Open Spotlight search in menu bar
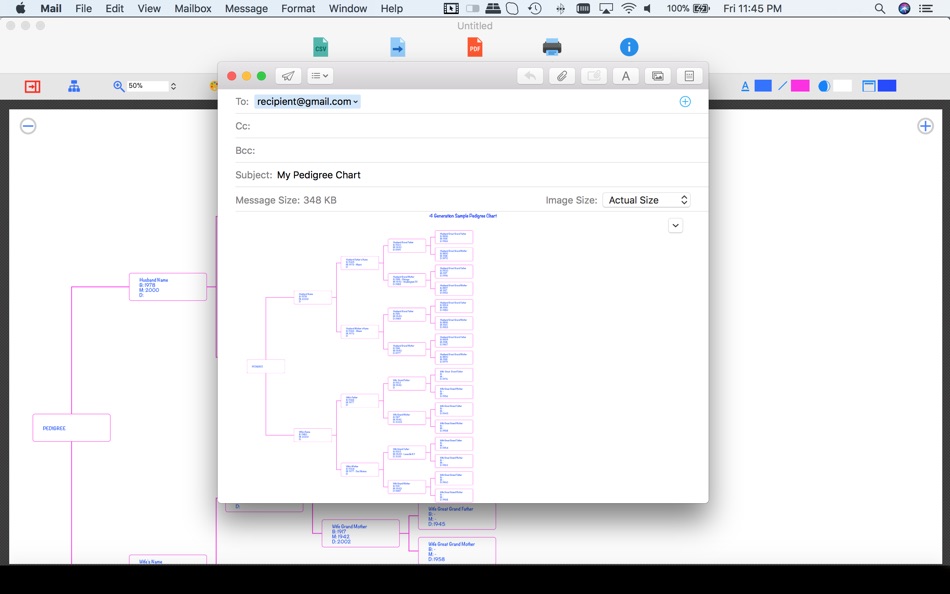Viewport: 950px width, 594px height. click(x=880, y=8)
